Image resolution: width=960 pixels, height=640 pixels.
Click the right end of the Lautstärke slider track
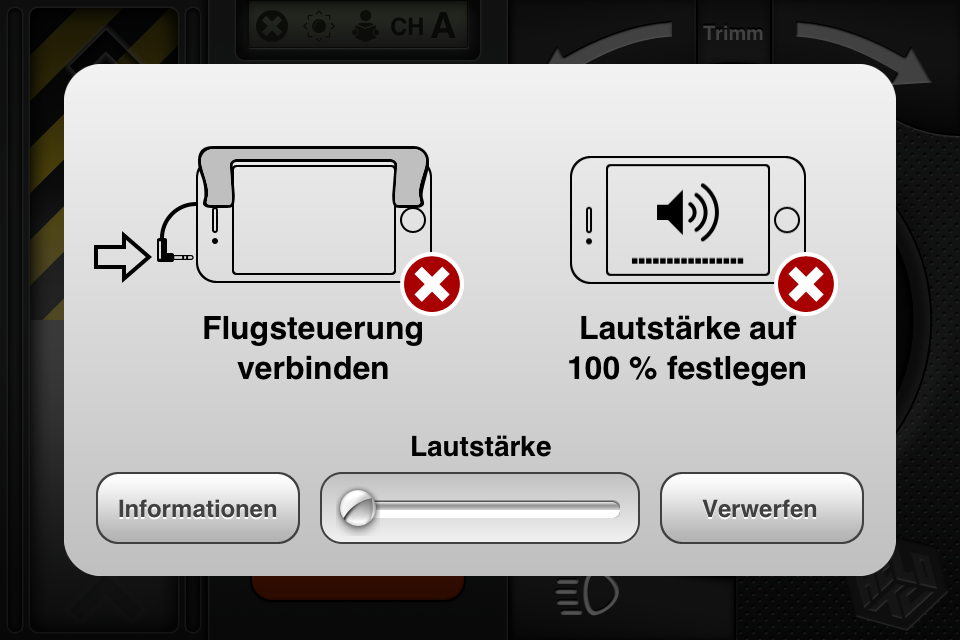[x=612, y=508]
